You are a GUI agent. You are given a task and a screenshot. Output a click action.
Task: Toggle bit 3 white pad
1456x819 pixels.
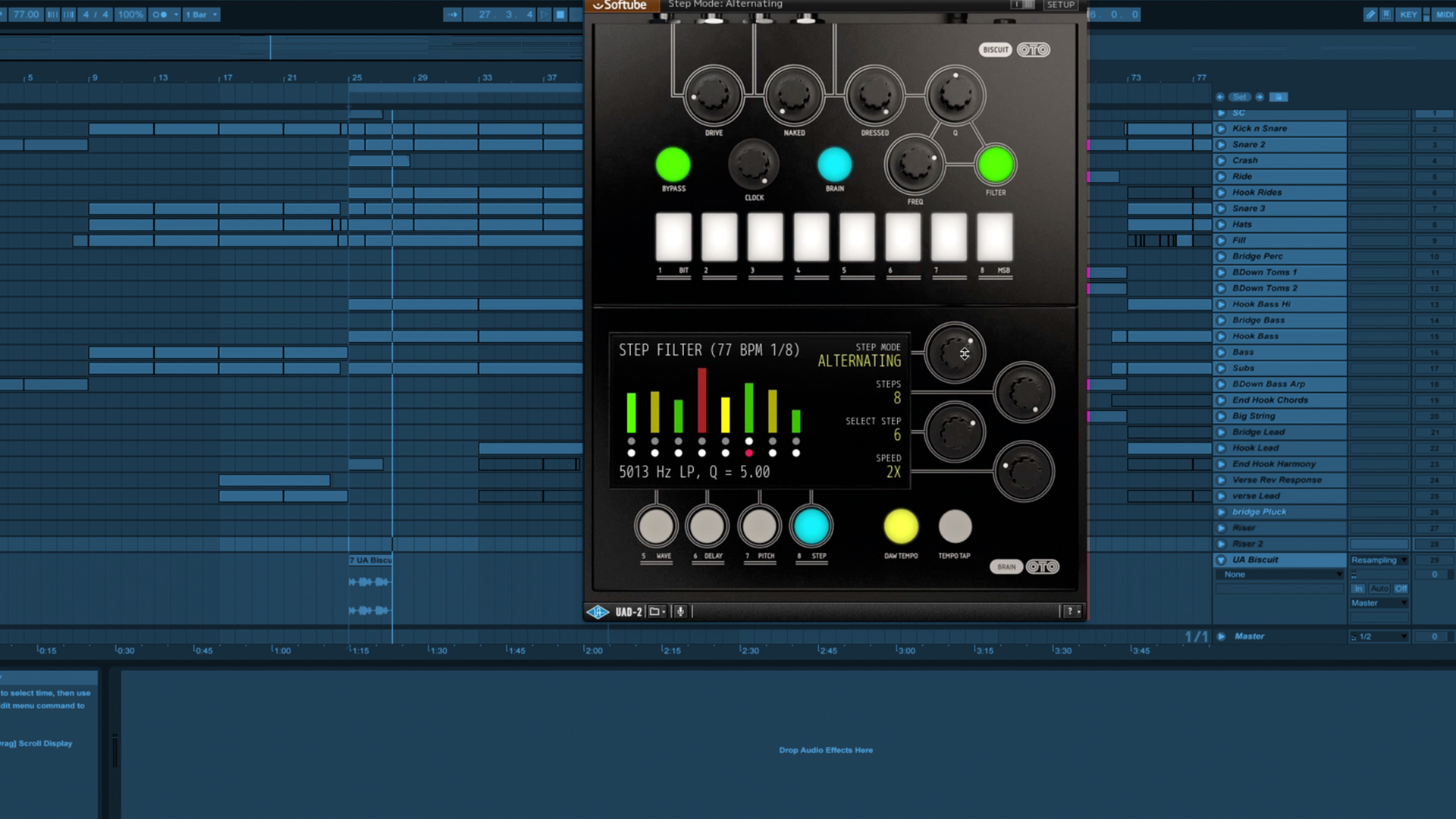tap(765, 237)
